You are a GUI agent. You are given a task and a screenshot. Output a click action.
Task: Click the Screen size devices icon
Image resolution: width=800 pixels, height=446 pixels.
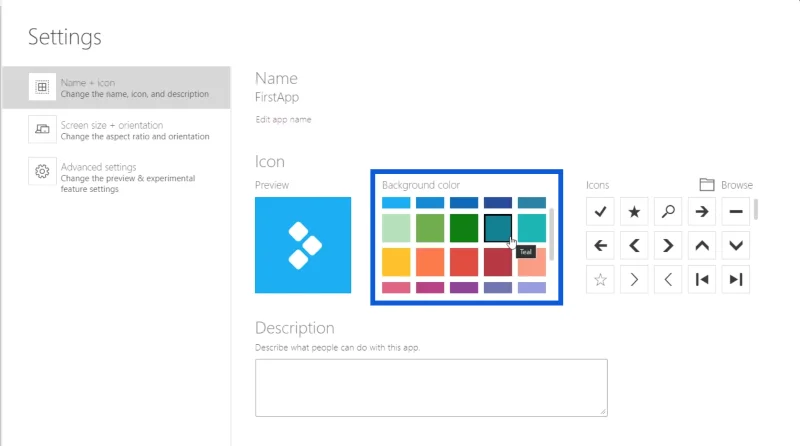point(42,129)
